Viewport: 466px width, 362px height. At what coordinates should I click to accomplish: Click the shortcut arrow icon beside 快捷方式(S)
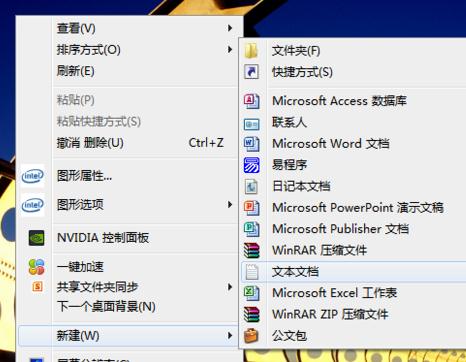251,72
